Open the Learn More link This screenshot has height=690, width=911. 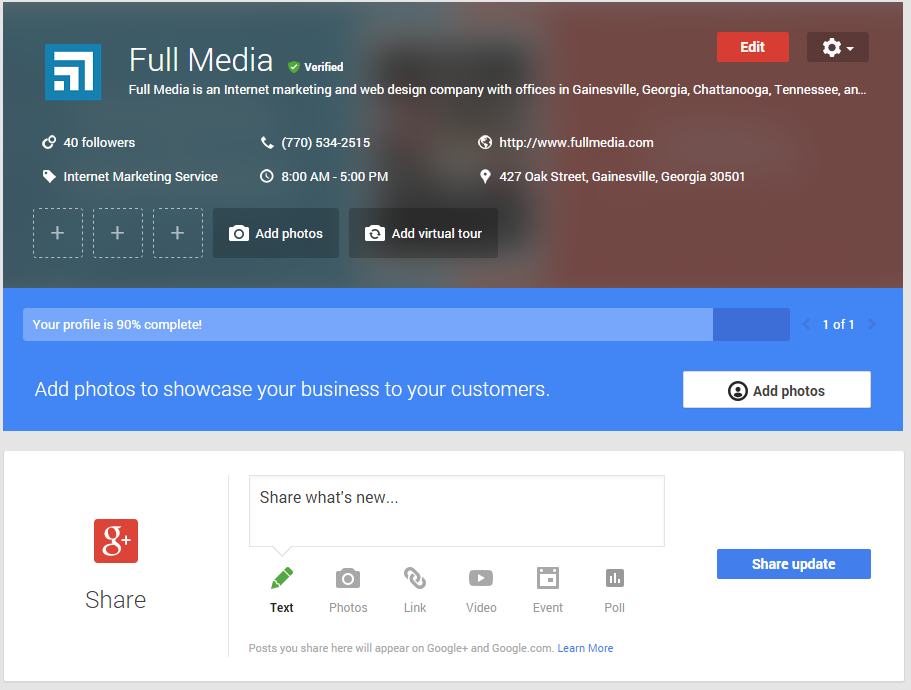585,648
